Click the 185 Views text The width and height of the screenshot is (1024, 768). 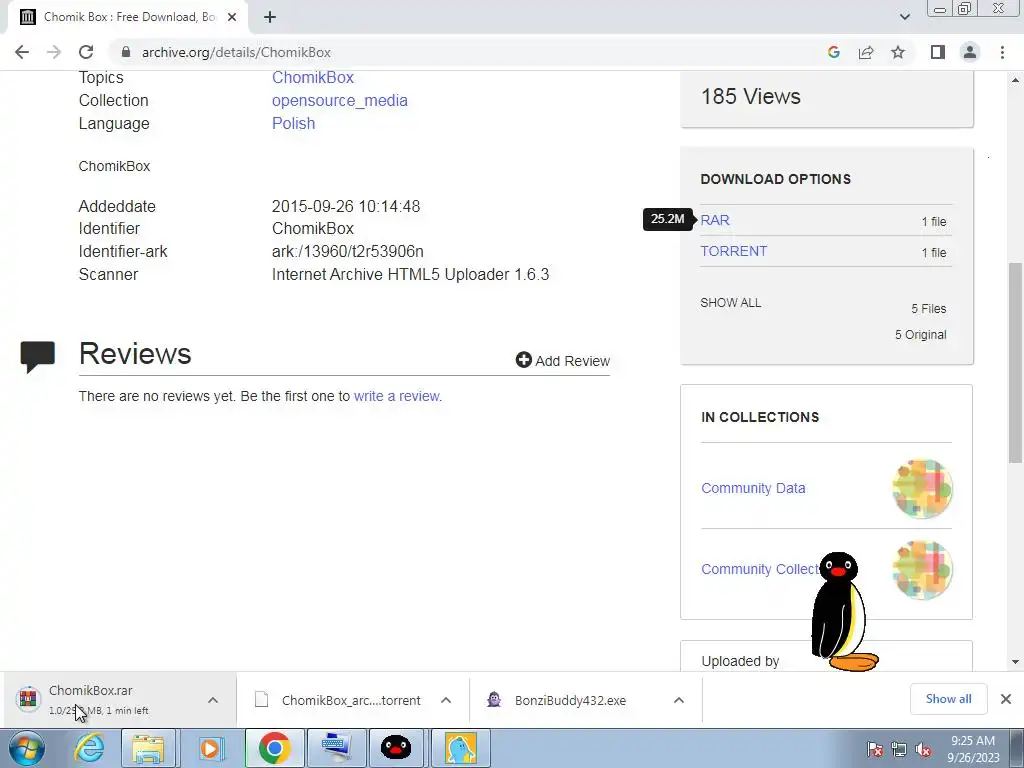point(750,97)
